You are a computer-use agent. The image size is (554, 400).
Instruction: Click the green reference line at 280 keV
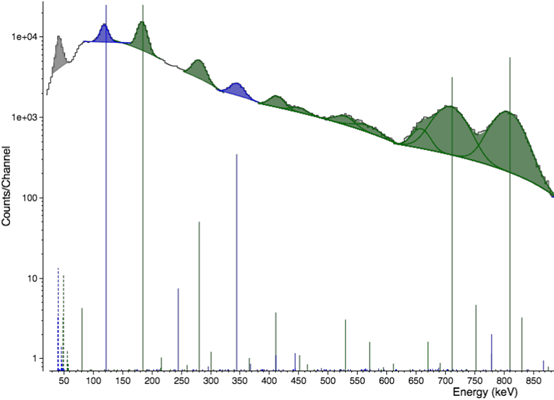(199, 296)
